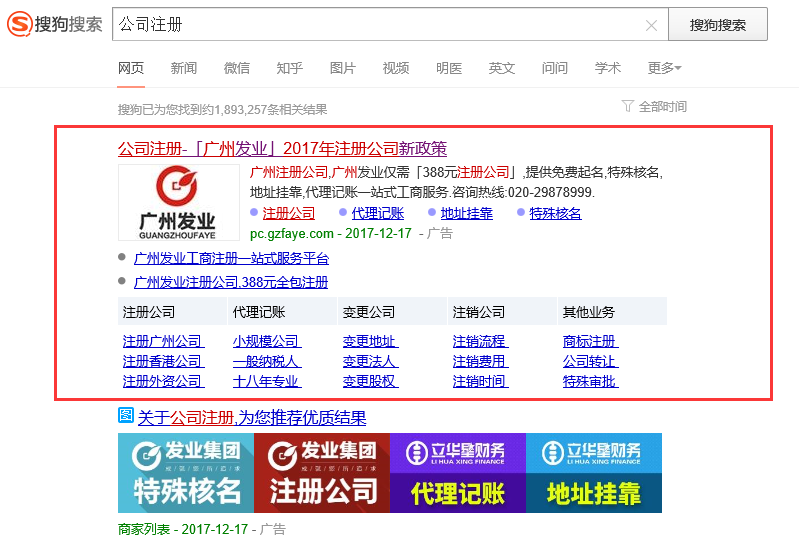The image size is (799, 547).
Task: Click the Sogou search logo
Action: coord(55,24)
